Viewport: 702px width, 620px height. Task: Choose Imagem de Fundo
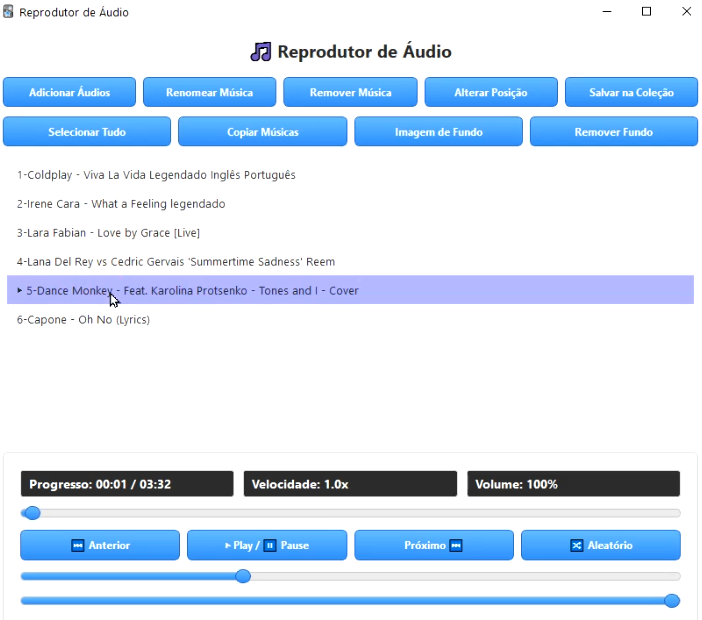point(438,132)
